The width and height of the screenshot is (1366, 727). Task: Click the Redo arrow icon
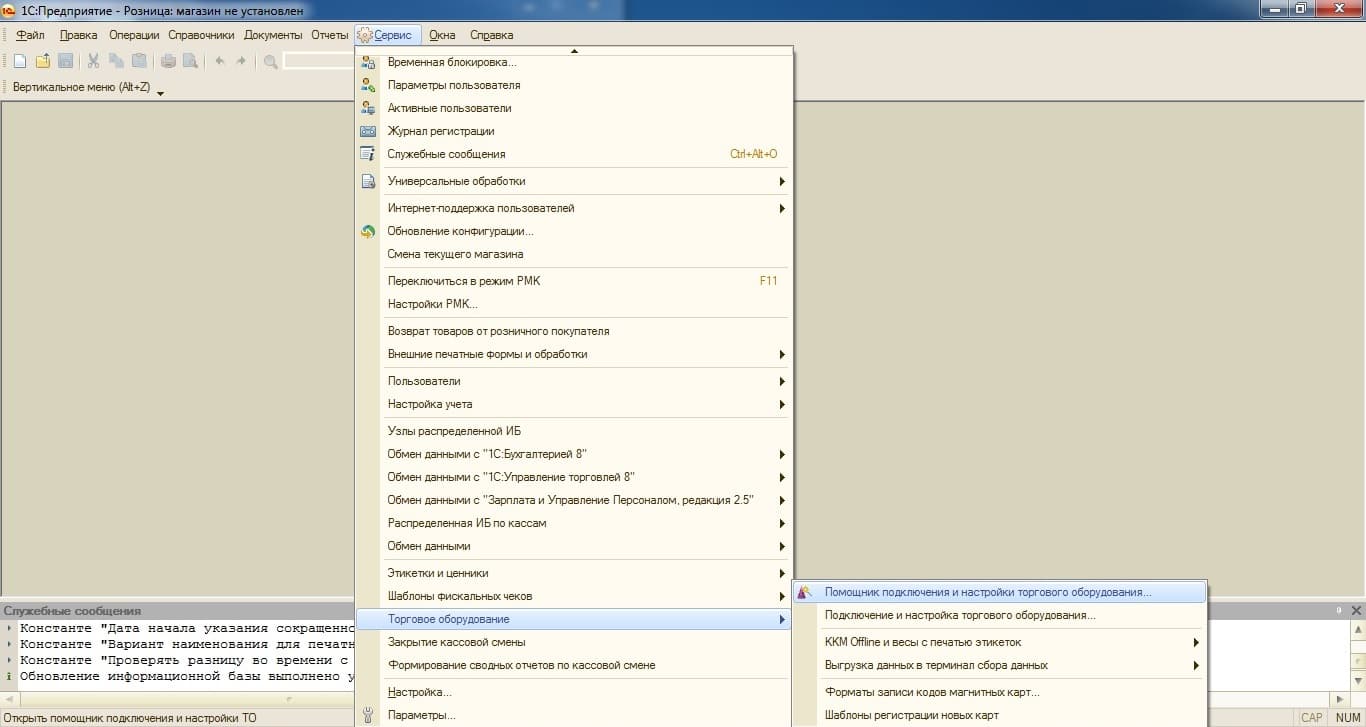coord(241,61)
